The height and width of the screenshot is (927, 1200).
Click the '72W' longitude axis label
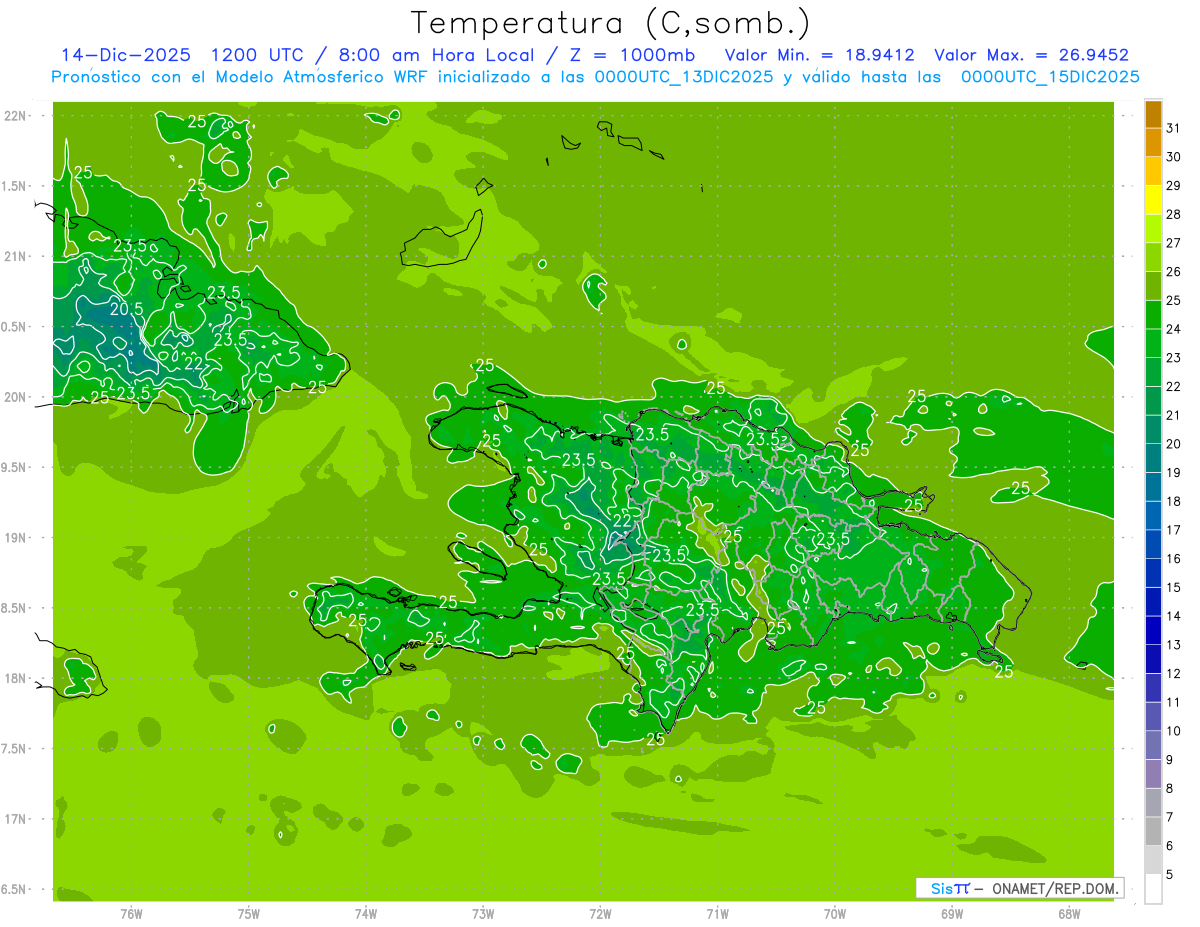601,914
